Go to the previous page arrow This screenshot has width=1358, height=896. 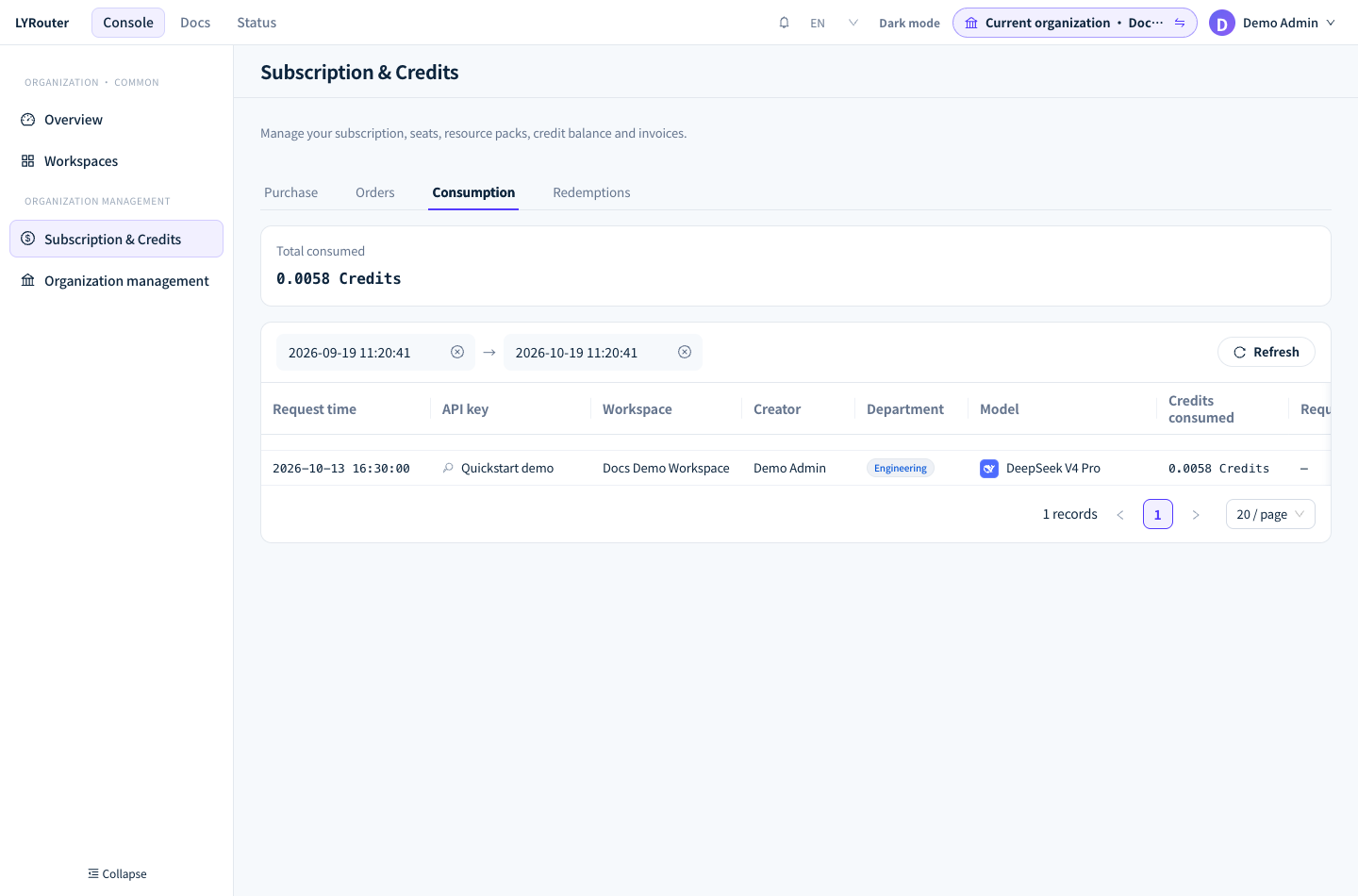[1120, 515]
